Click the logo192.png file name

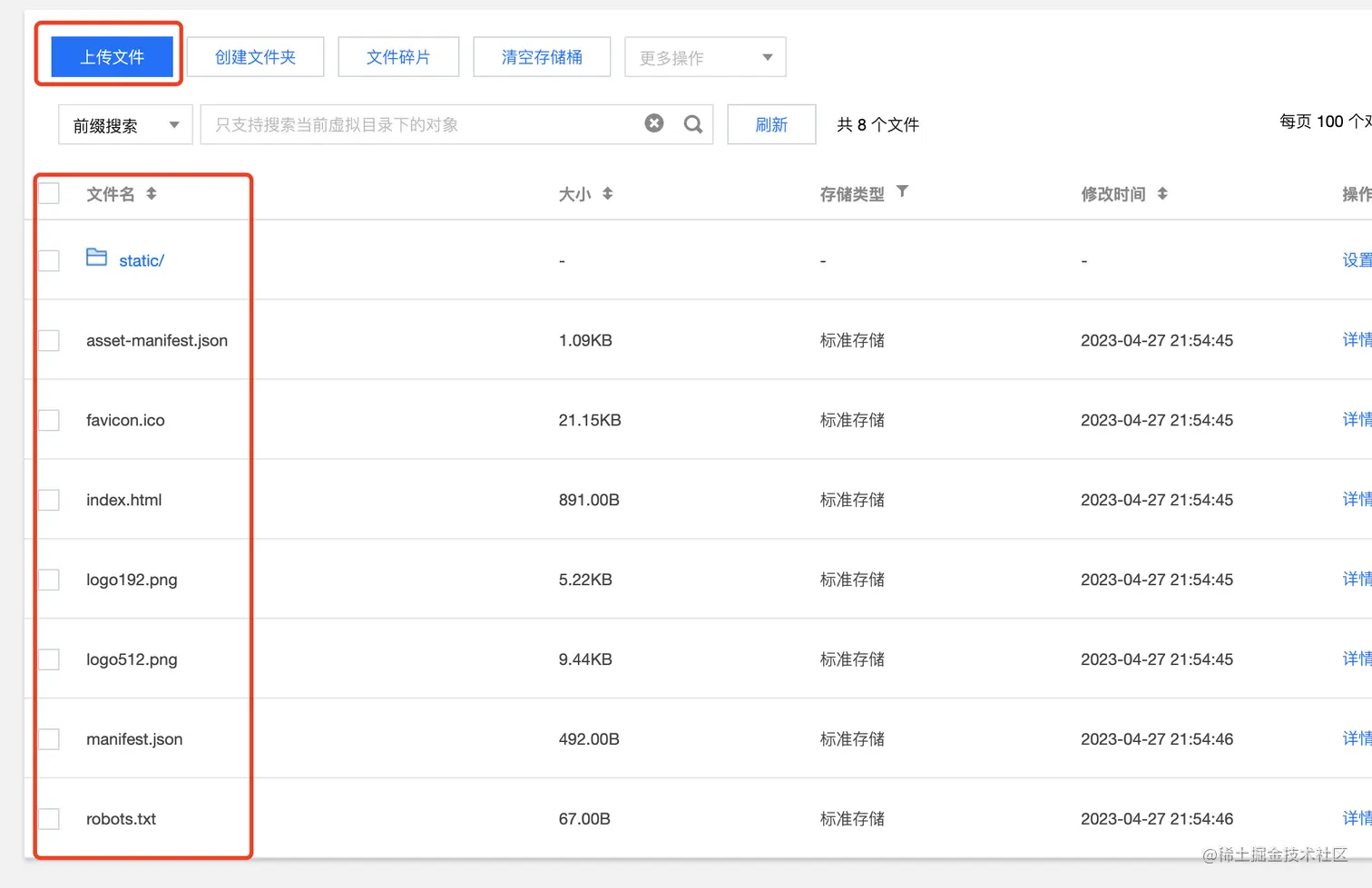point(132,581)
